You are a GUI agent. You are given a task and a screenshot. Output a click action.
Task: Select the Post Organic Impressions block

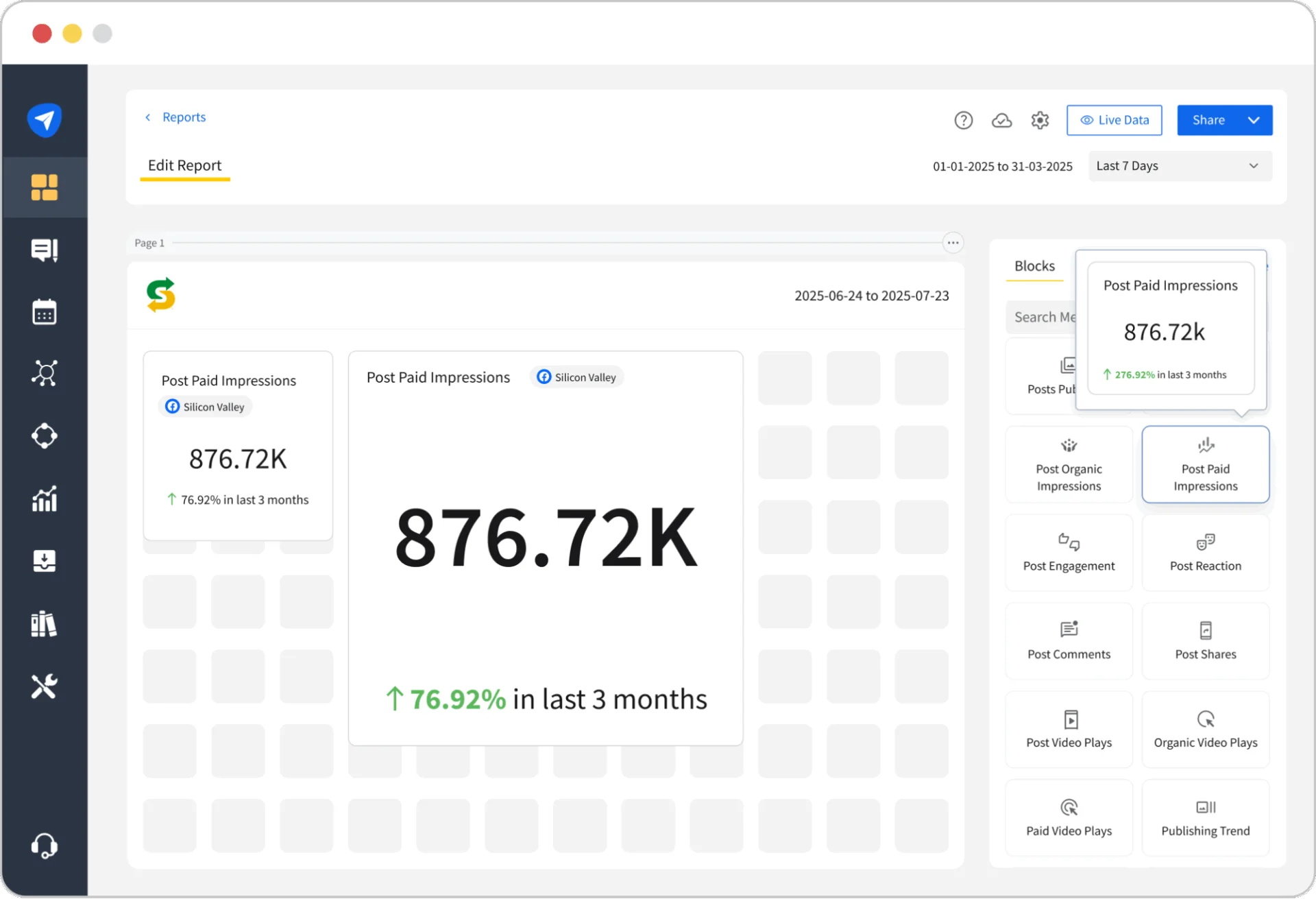pyautogui.click(x=1068, y=464)
